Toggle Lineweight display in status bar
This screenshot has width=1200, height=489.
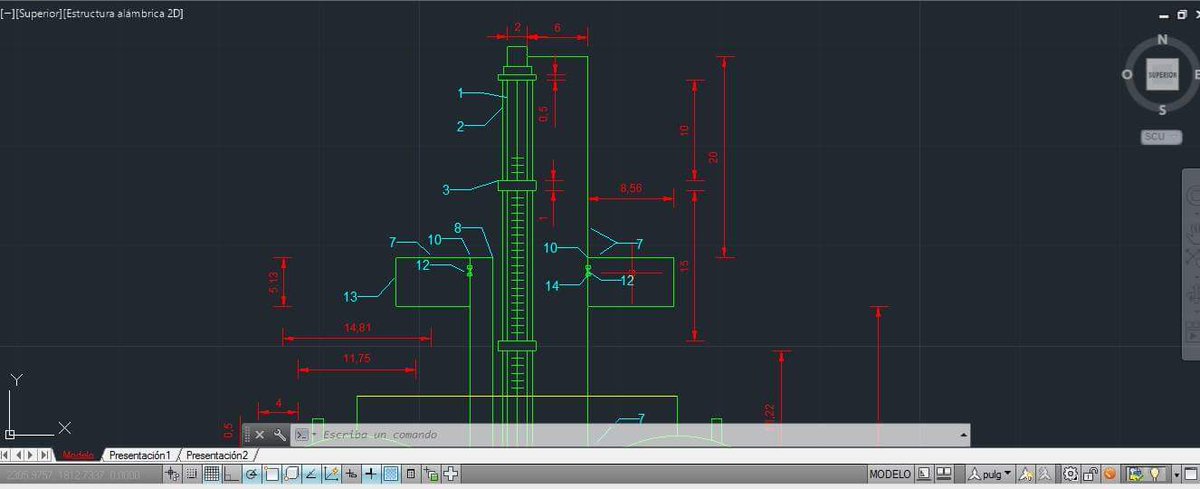pyautogui.click(x=370, y=474)
